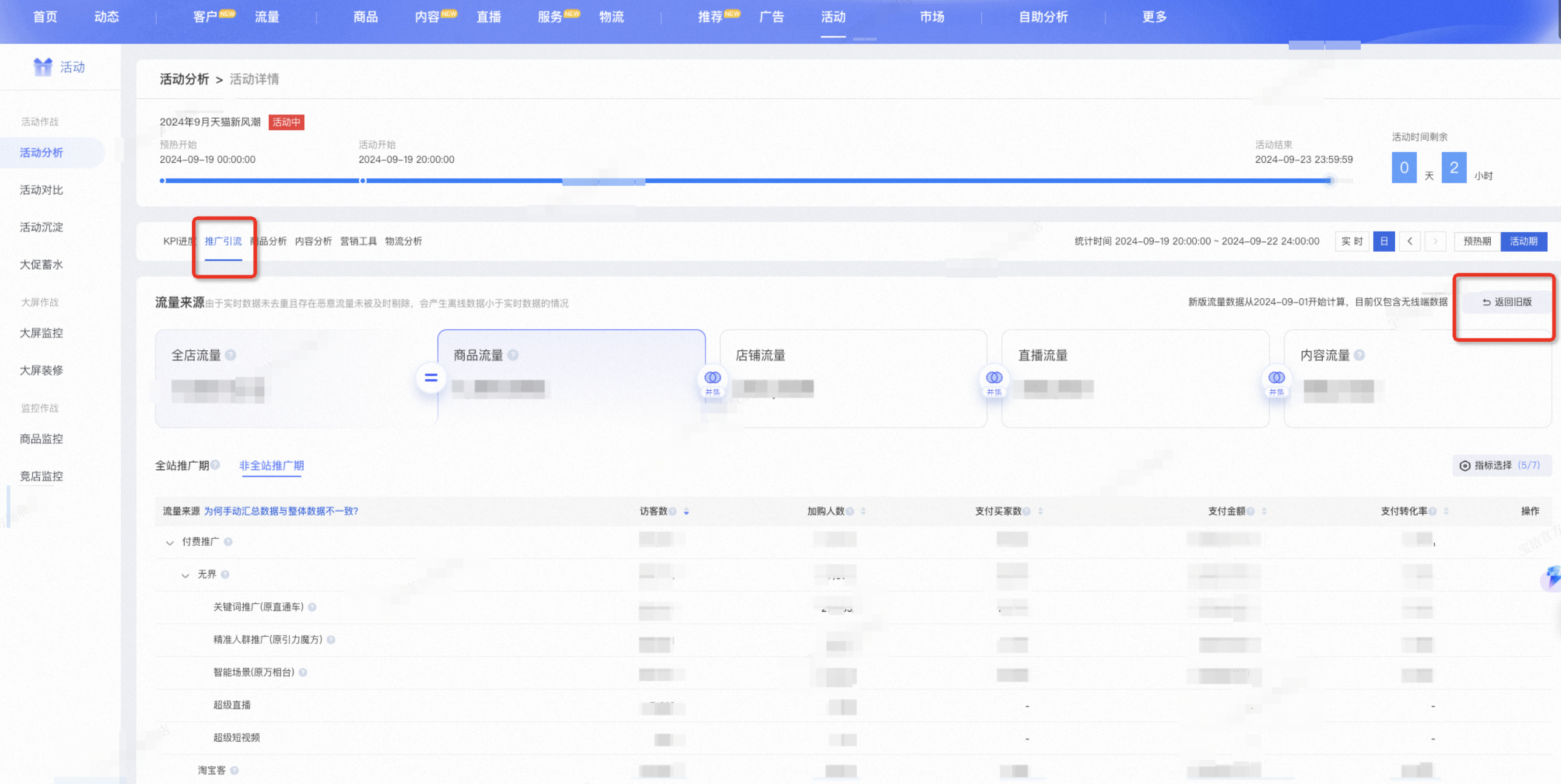Open the help icon beside 无界
Image resolution: width=1561 pixels, height=784 pixels.
pyautogui.click(x=225, y=574)
